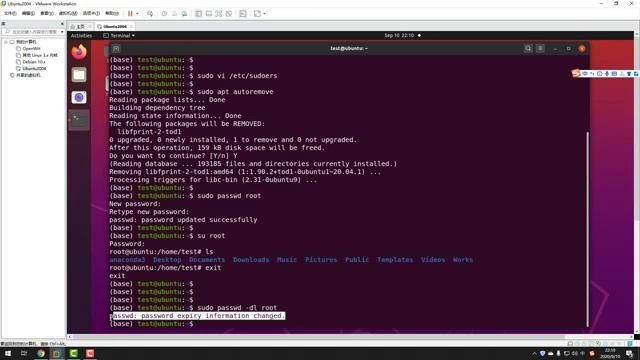Click the stretch guest display icon
This screenshot has width=640, height=360.
tap(257, 13)
